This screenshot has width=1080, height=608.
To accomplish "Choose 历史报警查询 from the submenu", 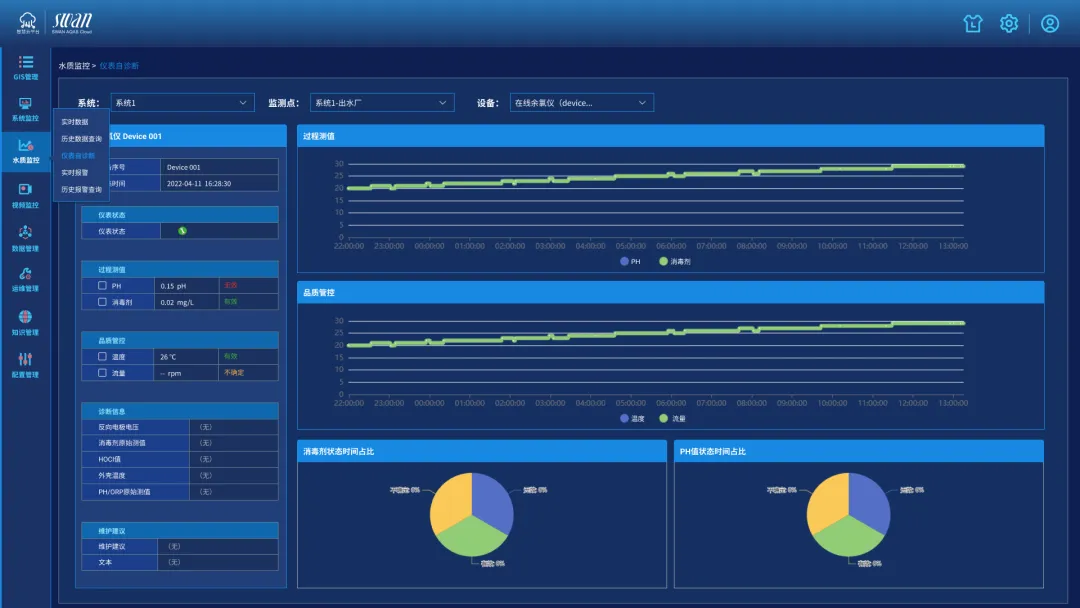I will click(81, 189).
